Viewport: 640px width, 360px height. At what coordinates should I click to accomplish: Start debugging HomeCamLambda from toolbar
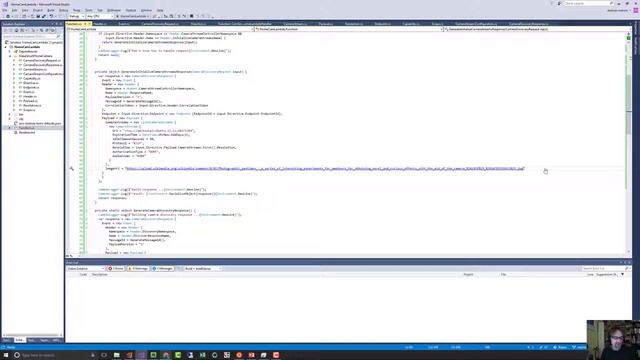[x=133, y=16]
